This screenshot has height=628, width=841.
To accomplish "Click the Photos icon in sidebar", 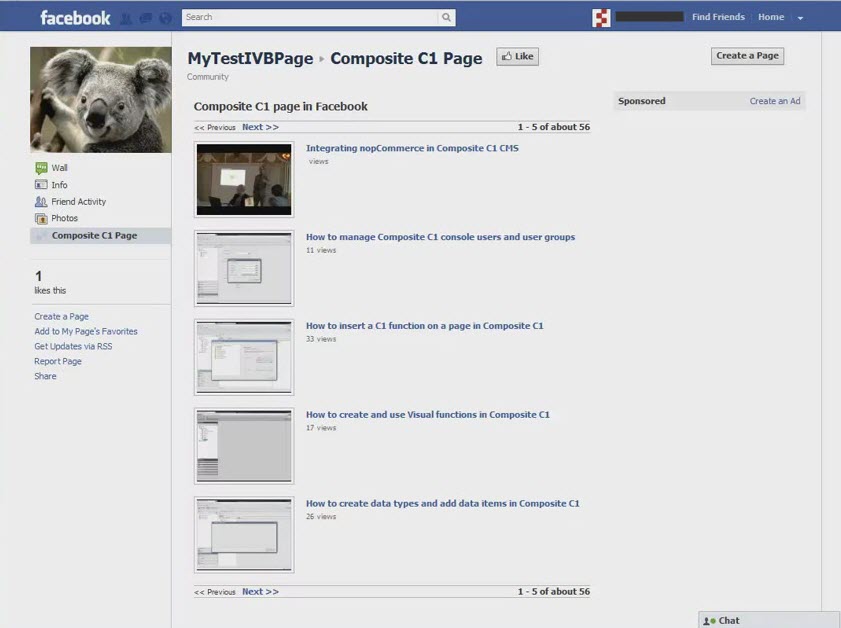I will point(41,218).
